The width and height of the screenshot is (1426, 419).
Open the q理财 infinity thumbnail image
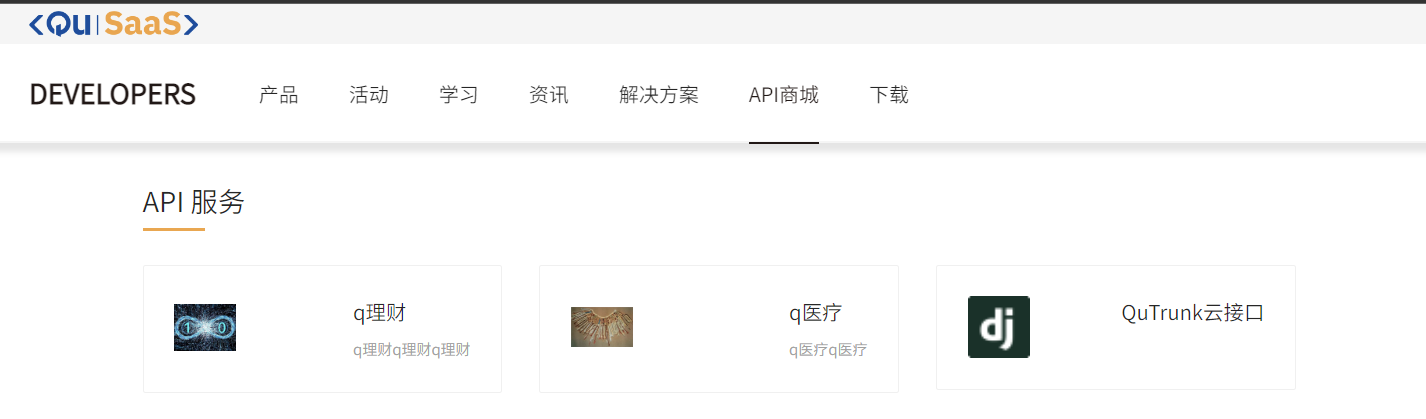(x=205, y=327)
